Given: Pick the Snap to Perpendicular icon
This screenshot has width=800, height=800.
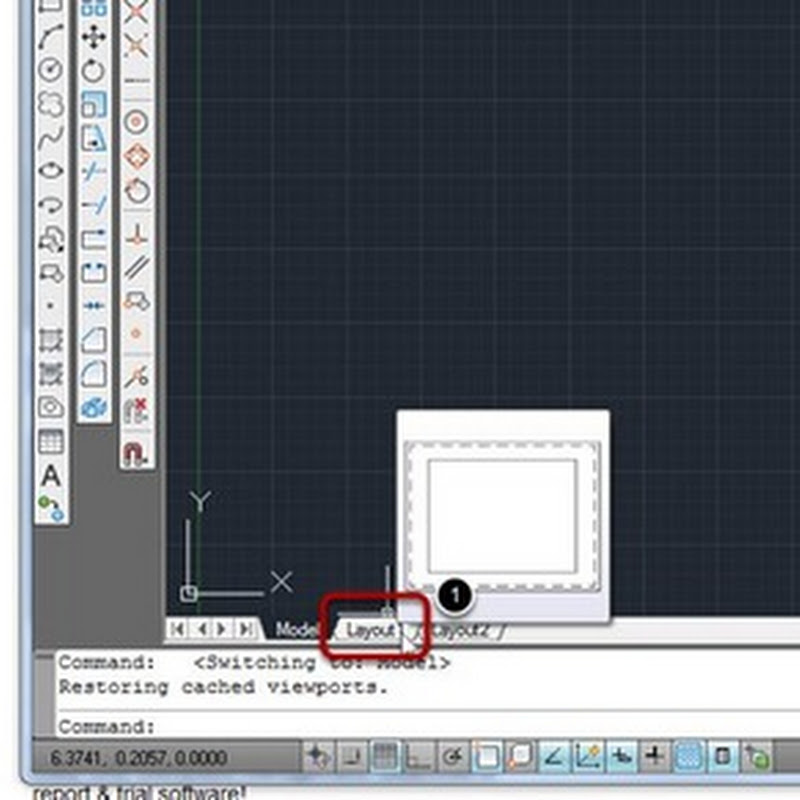Looking at the screenshot, I should (137, 235).
